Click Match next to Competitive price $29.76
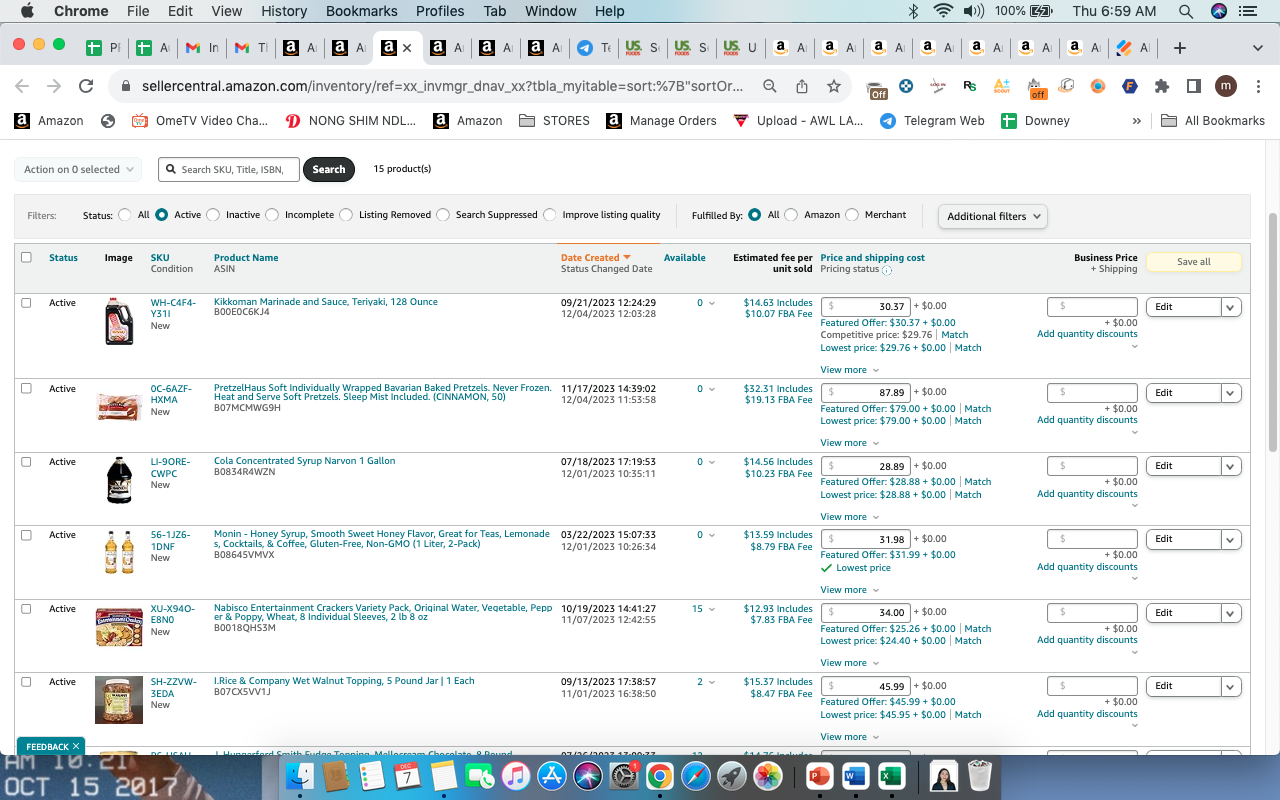This screenshot has width=1280, height=800. click(x=955, y=335)
